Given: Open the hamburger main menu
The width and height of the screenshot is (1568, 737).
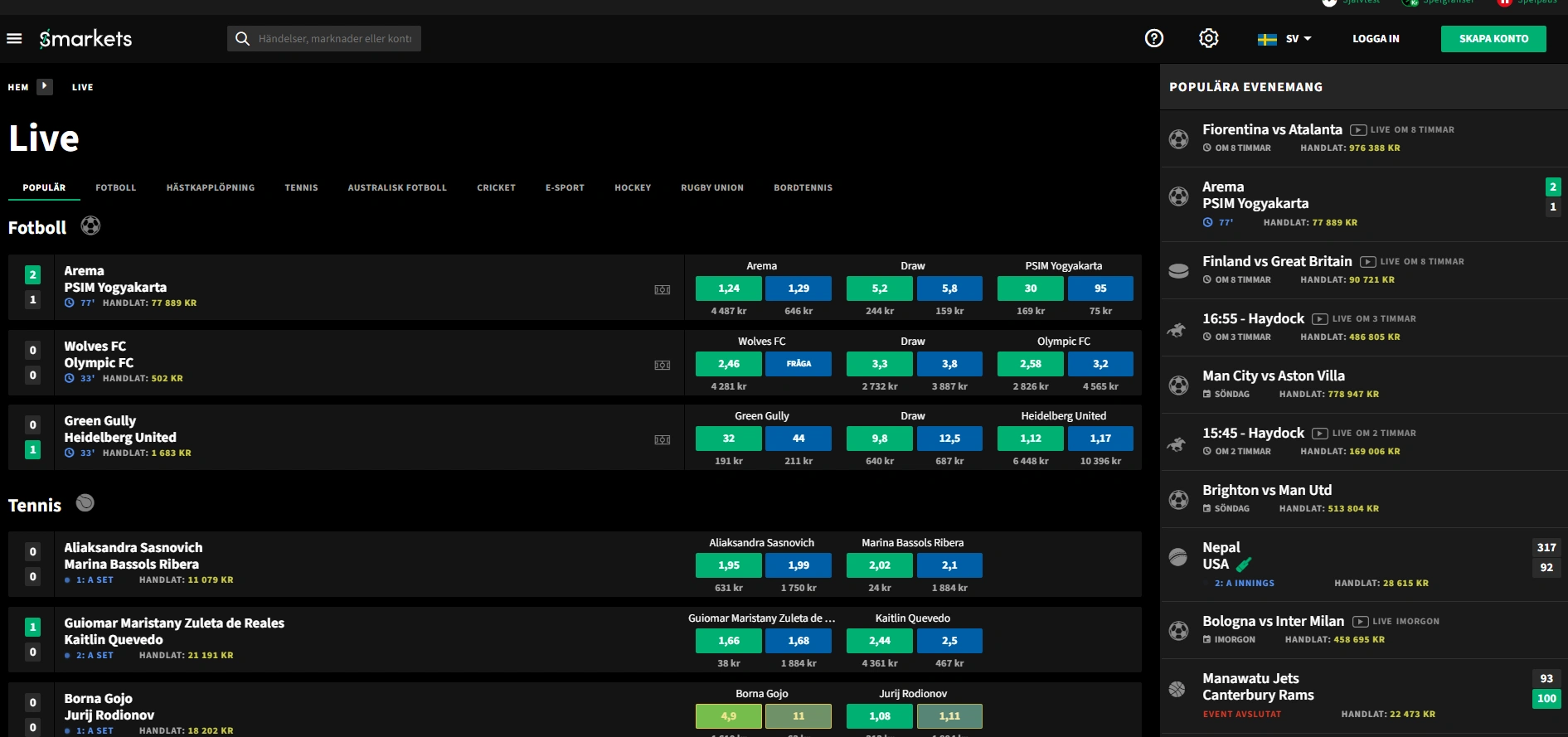Looking at the screenshot, I should (14, 38).
